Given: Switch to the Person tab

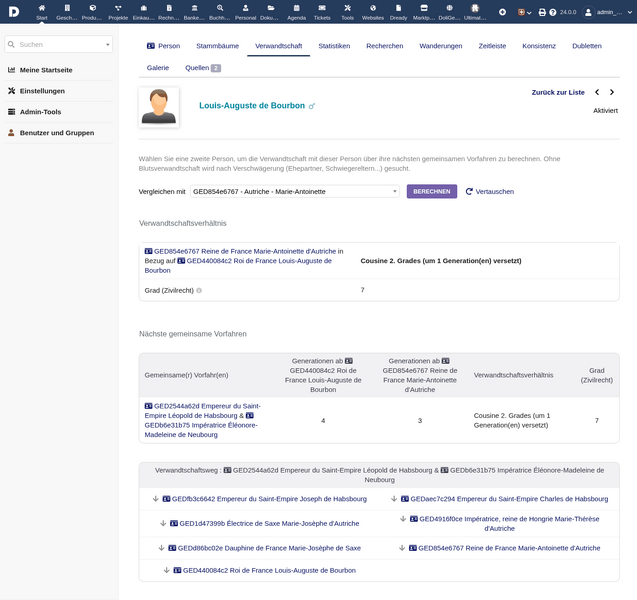Looking at the screenshot, I should click(163, 46).
